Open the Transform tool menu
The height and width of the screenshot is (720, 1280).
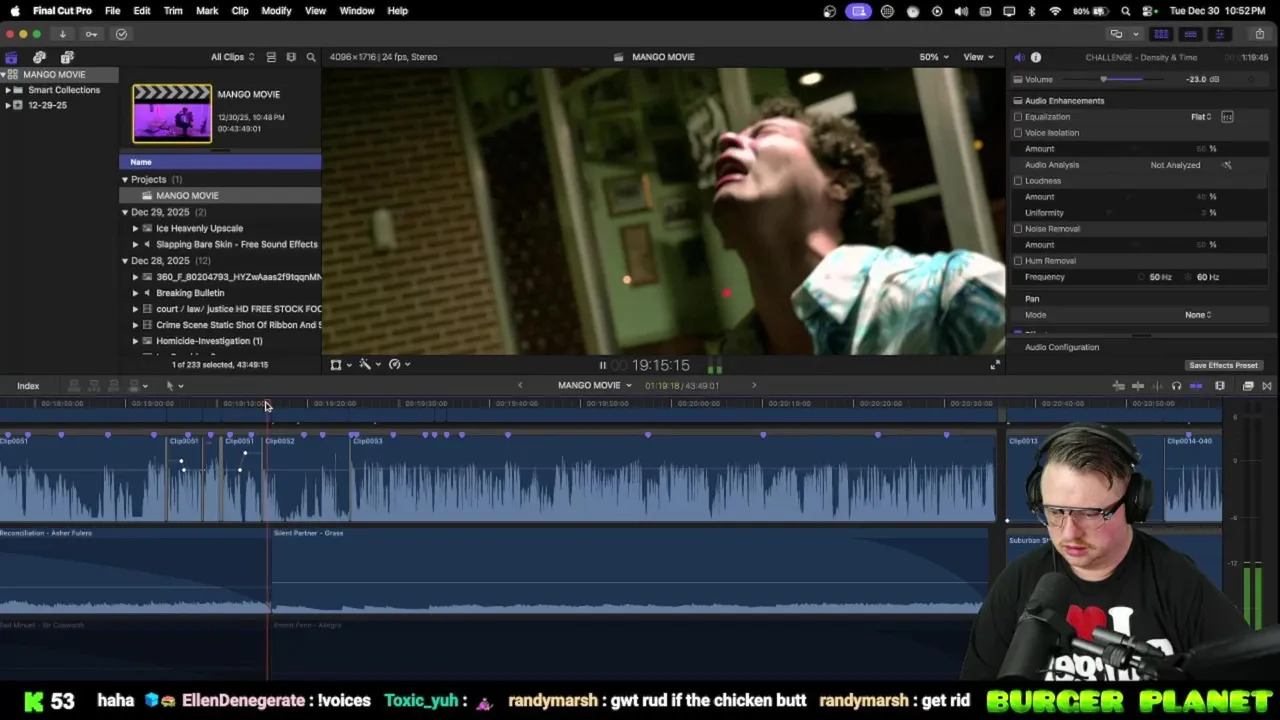click(x=340, y=365)
